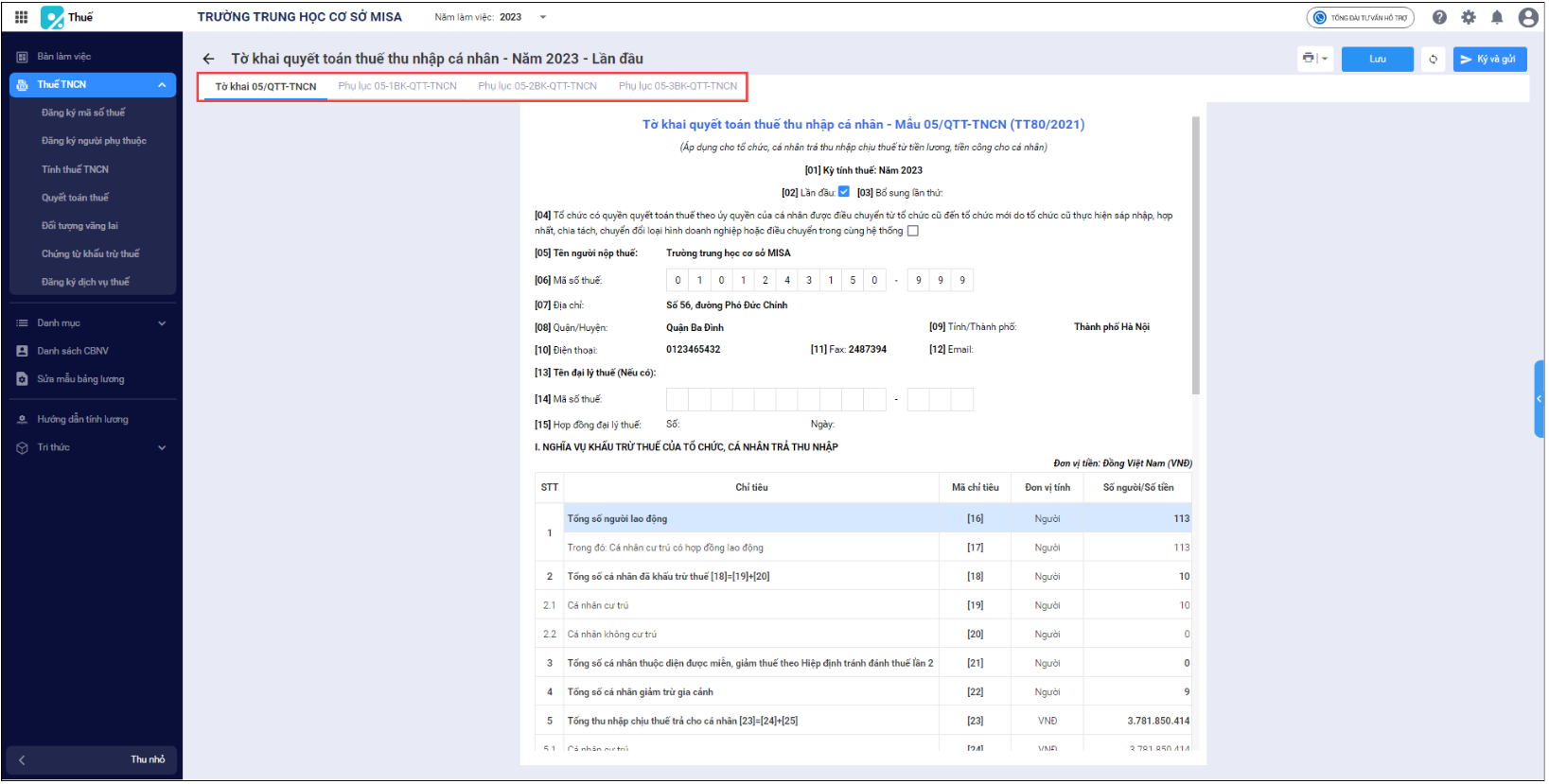This screenshot has height=784, width=1549.
Task: Click the Thuế TNCN sidebar icon
Action: 22,85
